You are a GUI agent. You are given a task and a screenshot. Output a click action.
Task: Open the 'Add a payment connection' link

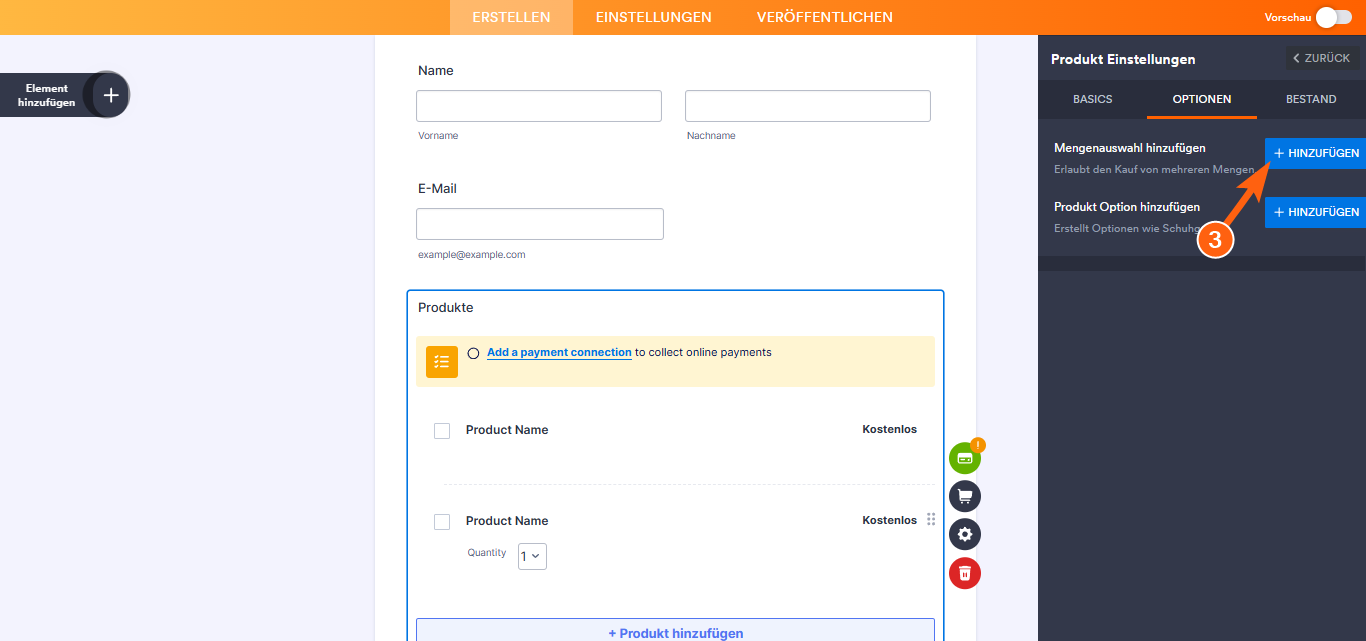(x=559, y=352)
